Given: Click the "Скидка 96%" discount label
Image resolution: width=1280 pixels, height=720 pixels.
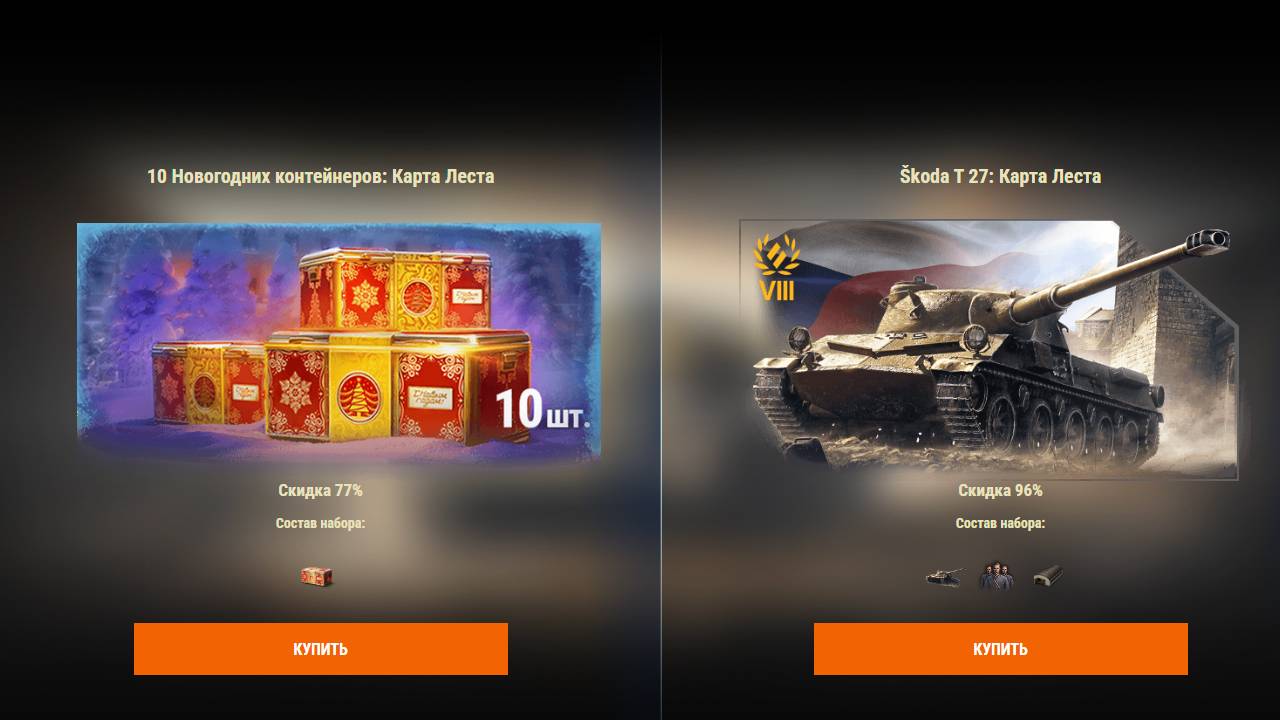Looking at the screenshot, I should 1000,490.
